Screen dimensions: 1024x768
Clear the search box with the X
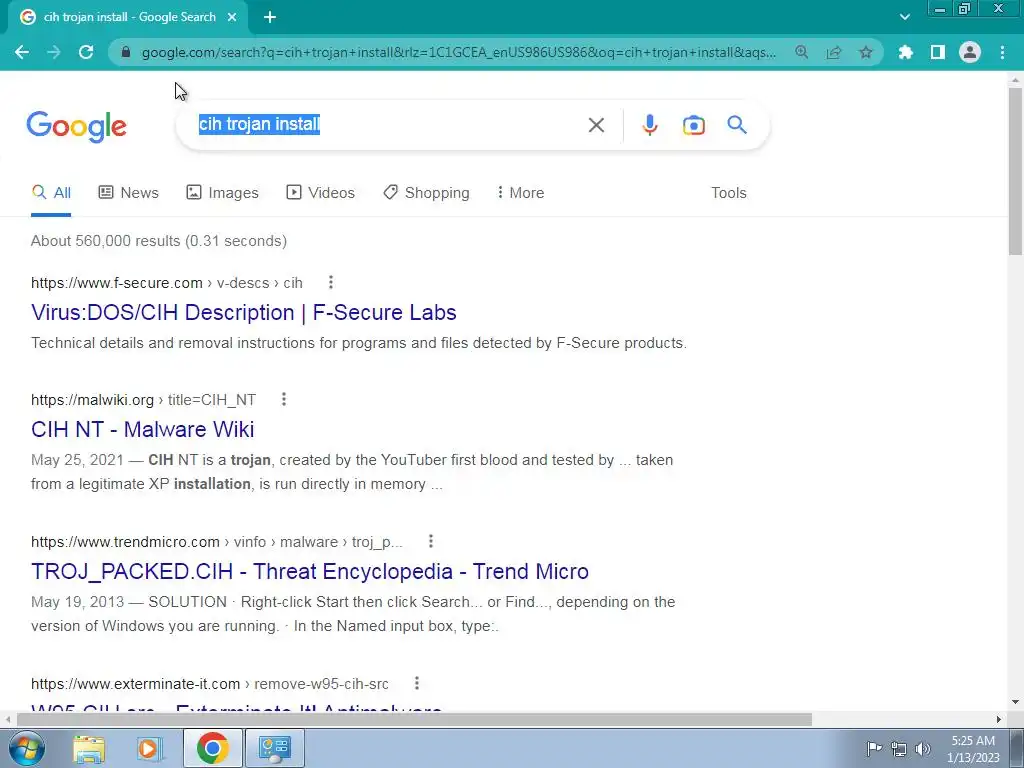tap(596, 125)
